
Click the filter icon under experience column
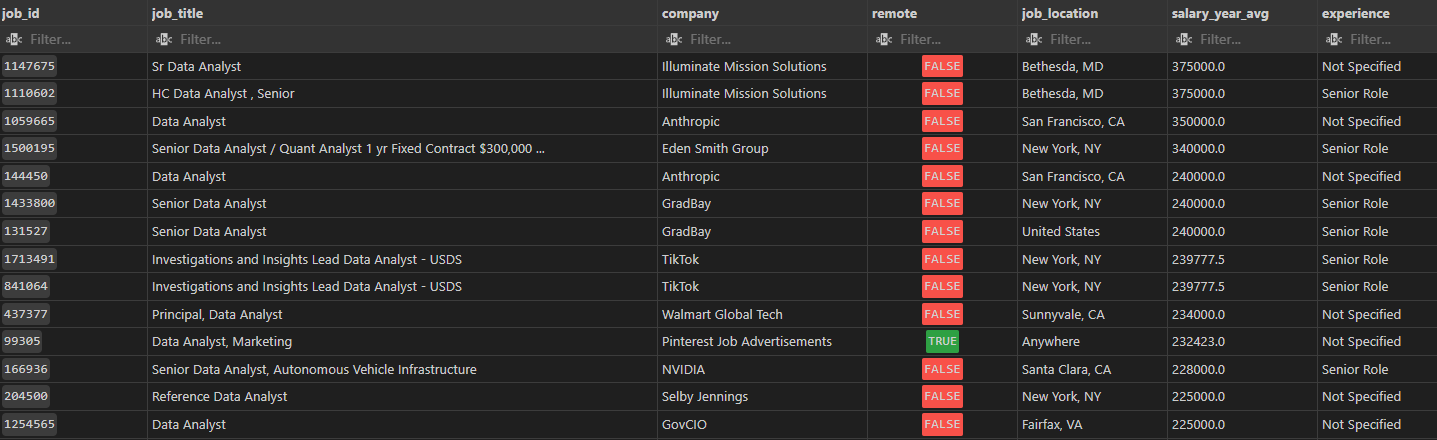point(1334,40)
